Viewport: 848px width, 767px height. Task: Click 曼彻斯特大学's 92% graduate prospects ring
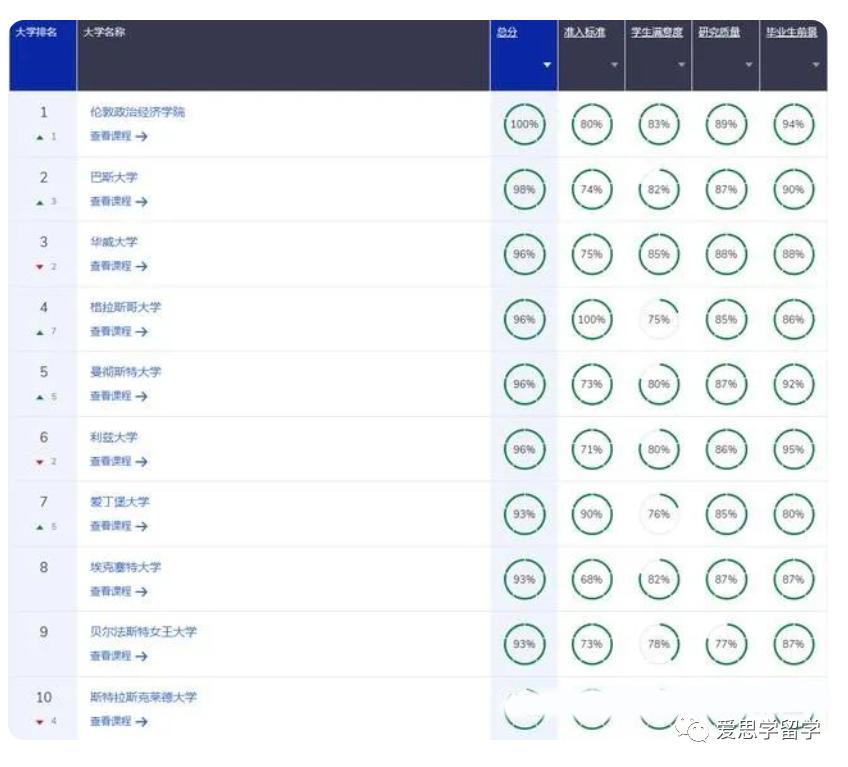click(x=793, y=384)
